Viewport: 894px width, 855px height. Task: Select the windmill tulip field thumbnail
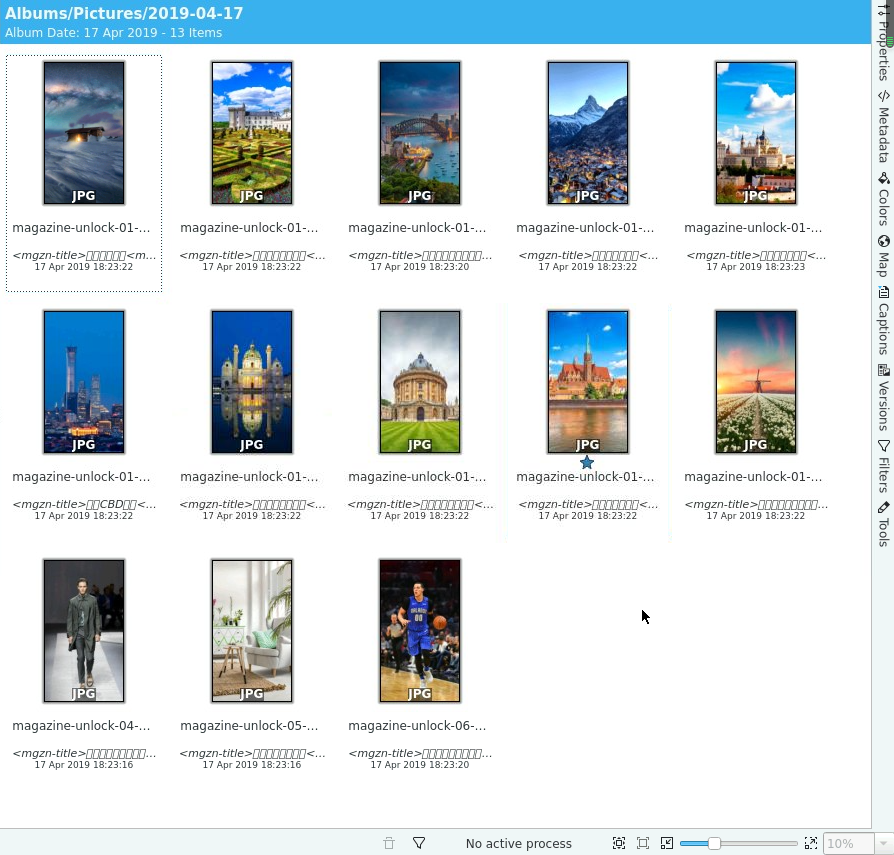pos(756,382)
